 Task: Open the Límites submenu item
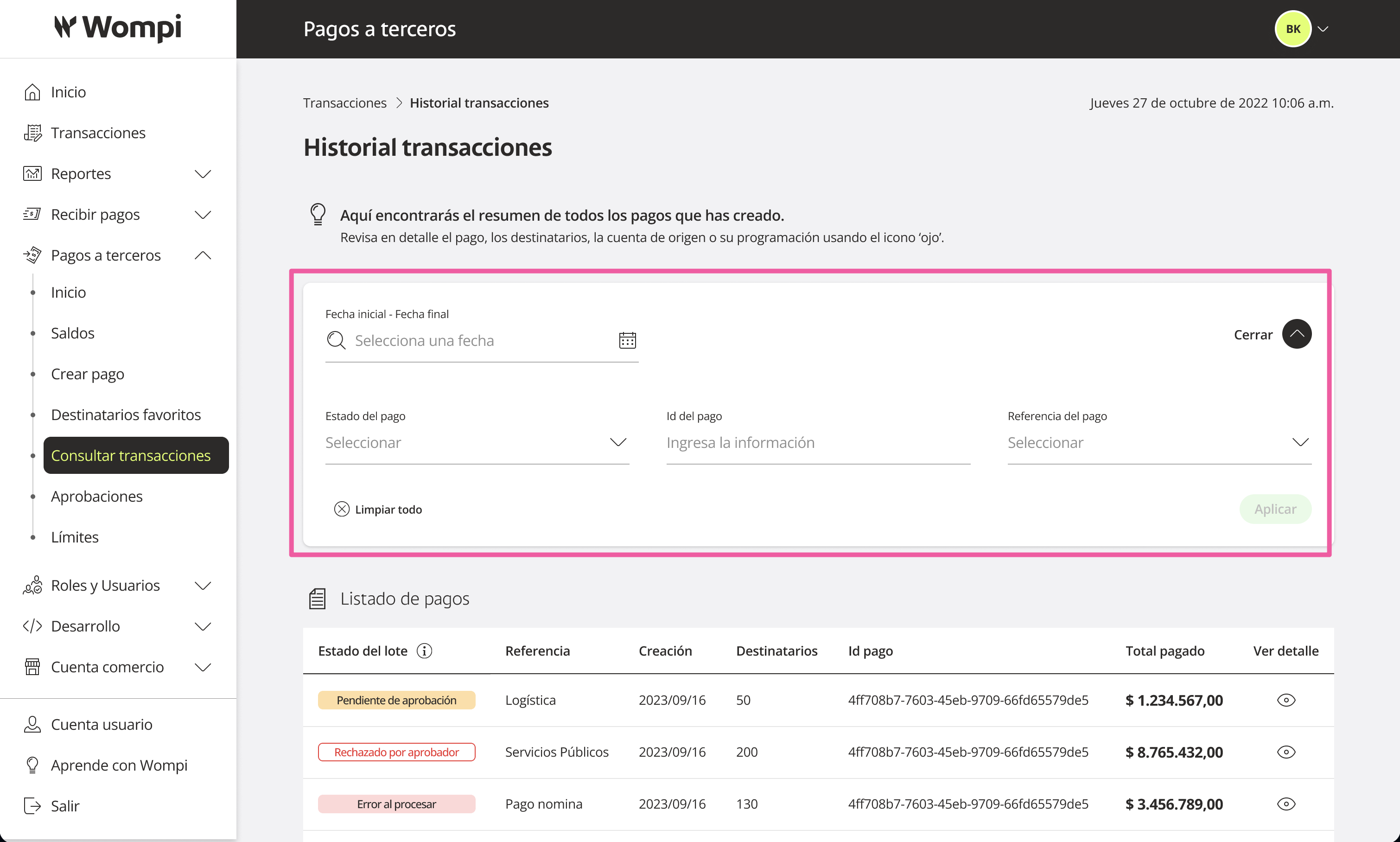coord(75,537)
